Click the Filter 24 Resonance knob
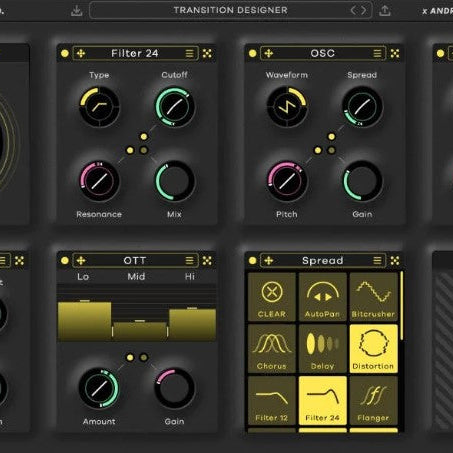 pos(99,181)
